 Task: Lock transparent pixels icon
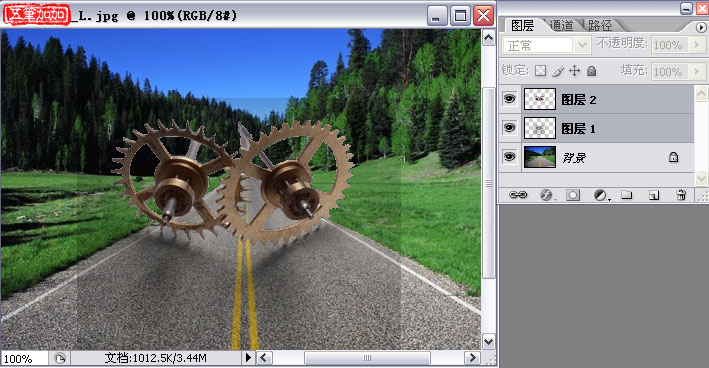(x=540, y=71)
